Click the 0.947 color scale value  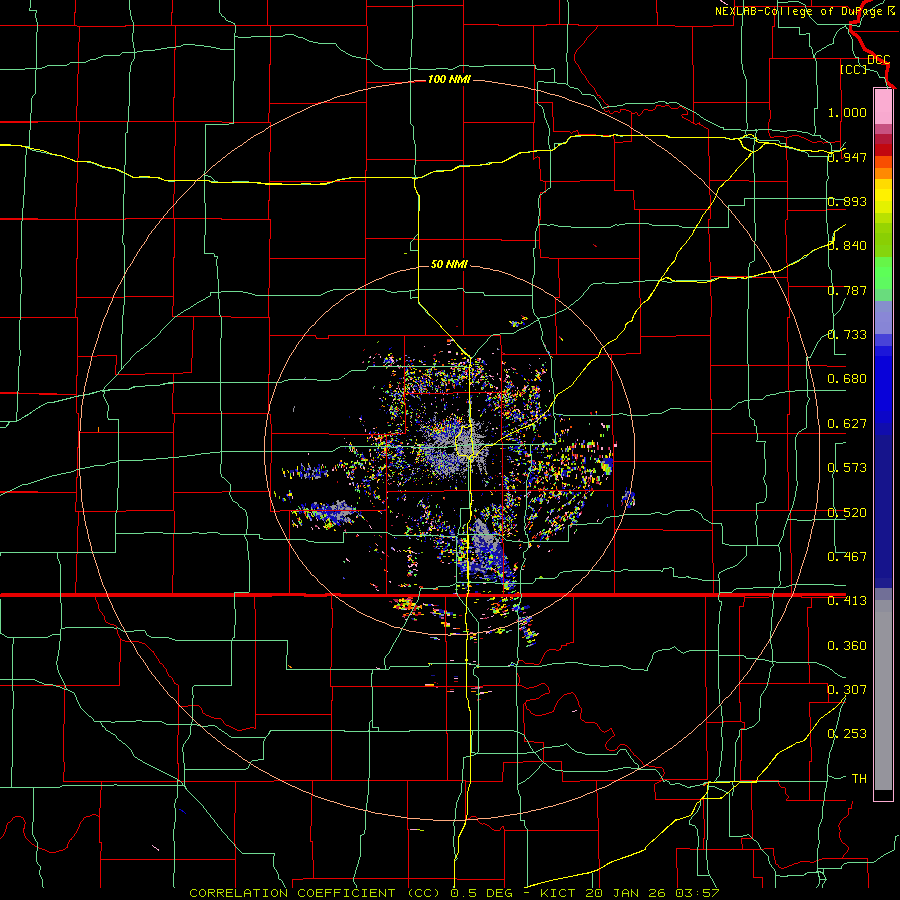847,157
